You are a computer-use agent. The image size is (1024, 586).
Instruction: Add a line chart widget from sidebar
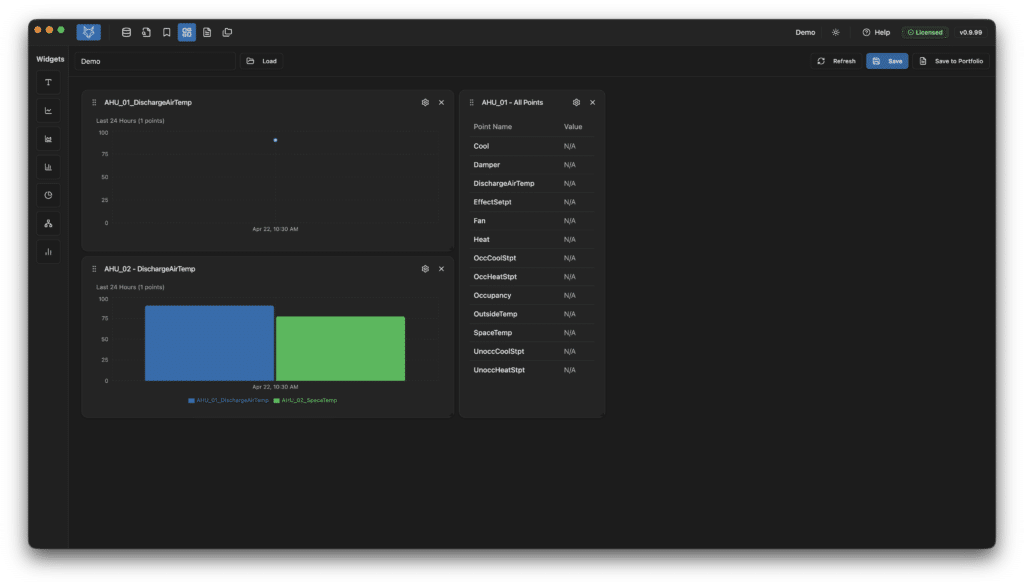click(48, 110)
